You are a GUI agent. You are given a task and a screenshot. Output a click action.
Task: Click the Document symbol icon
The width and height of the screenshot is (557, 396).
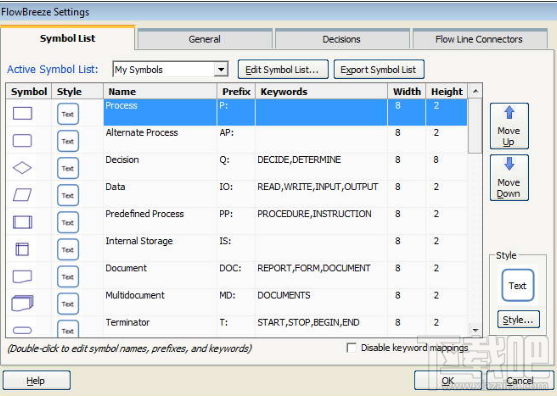(22, 276)
